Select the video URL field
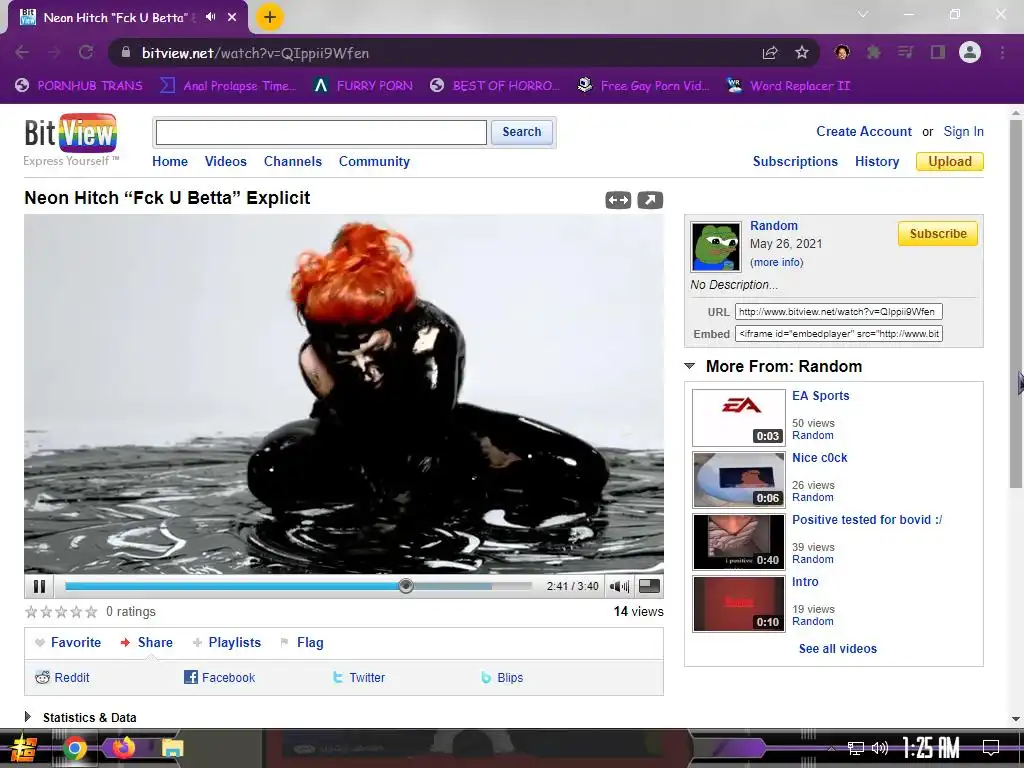 (839, 312)
